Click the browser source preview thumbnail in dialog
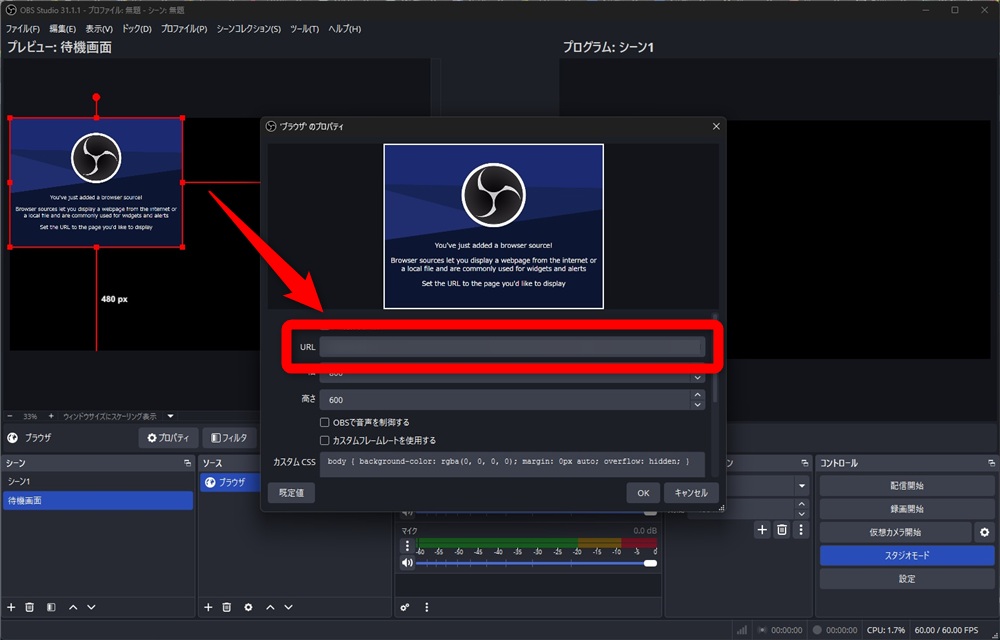1000x640 pixels. (494, 226)
